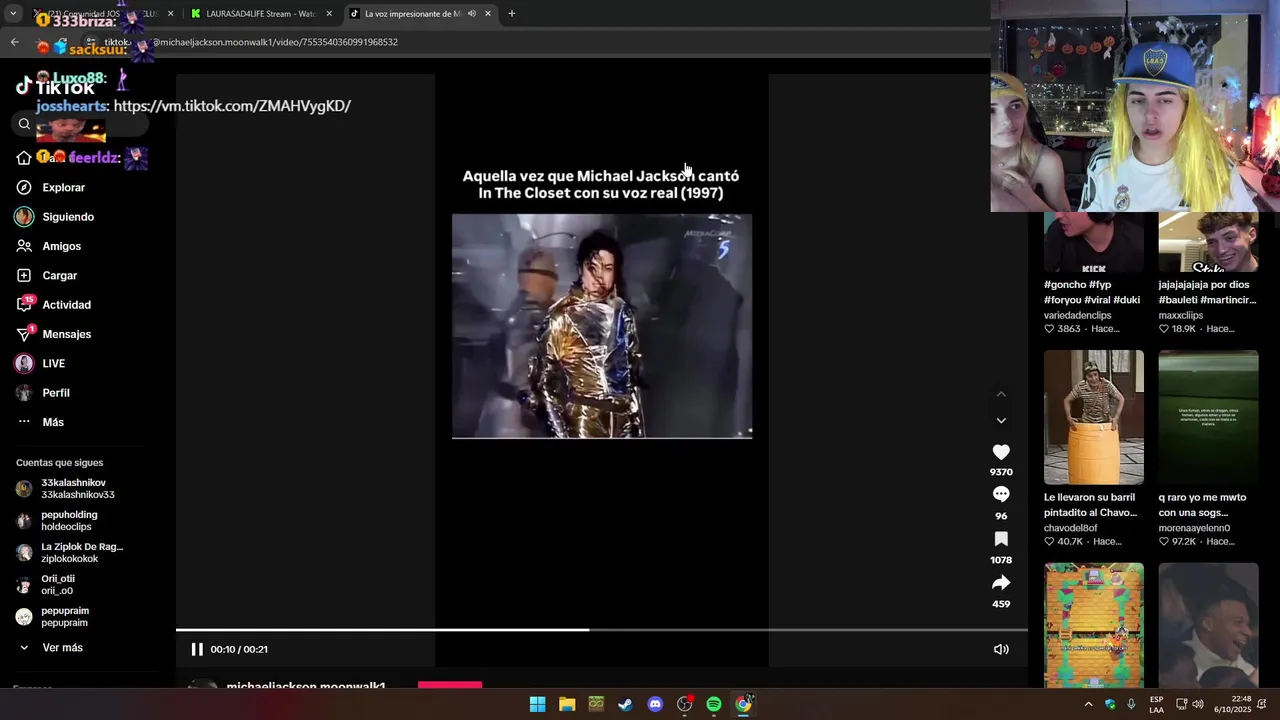Mute the TikTok tab audio indicator
This screenshot has height=720, width=1280.
472,14
